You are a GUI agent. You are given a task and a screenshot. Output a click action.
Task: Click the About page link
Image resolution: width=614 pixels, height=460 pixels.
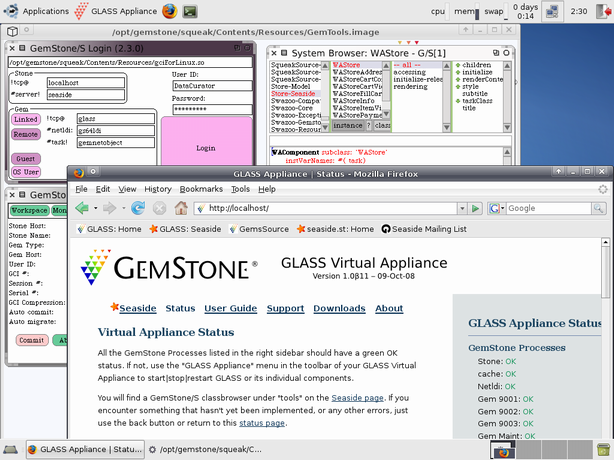tap(389, 308)
